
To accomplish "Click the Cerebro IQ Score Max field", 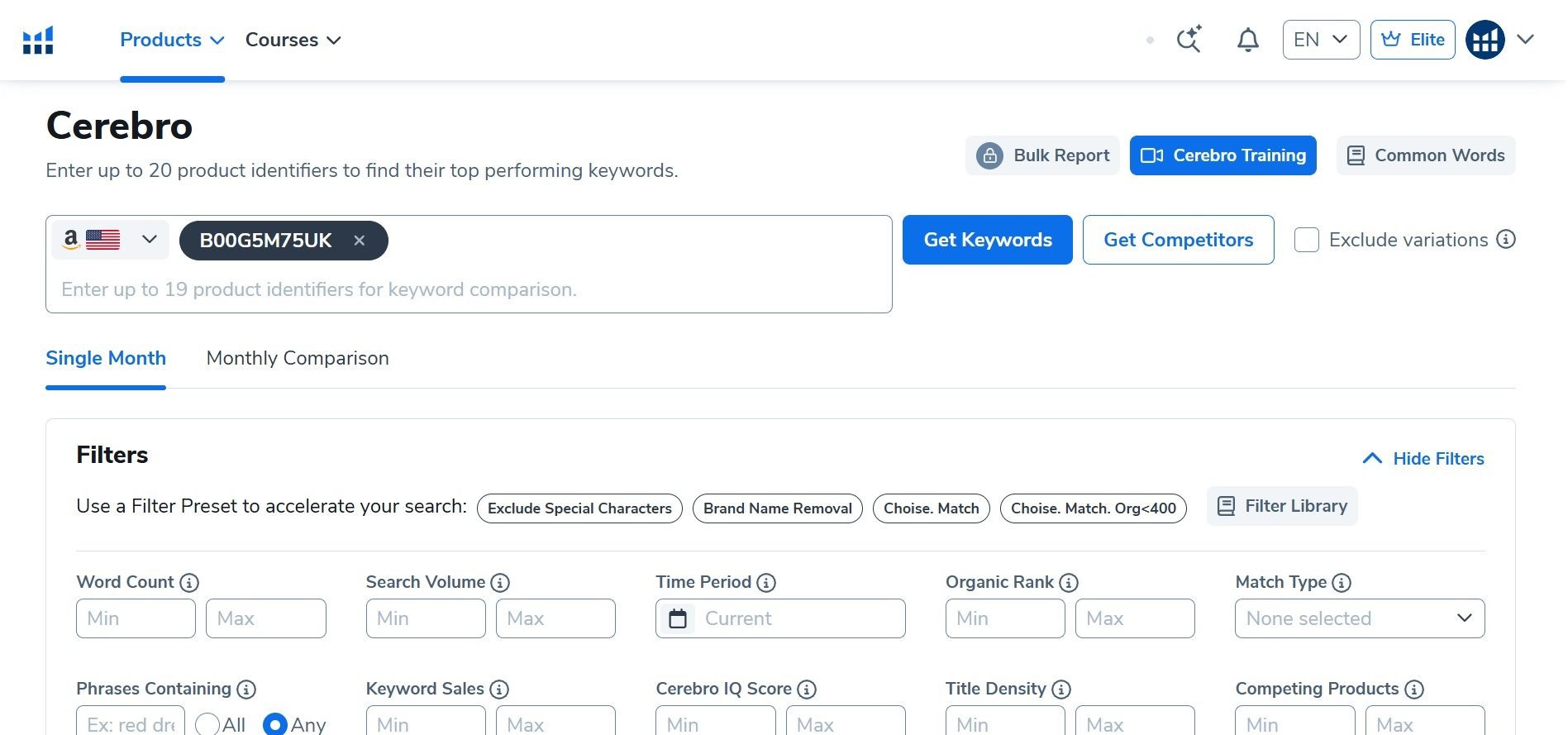I will click(846, 722).
